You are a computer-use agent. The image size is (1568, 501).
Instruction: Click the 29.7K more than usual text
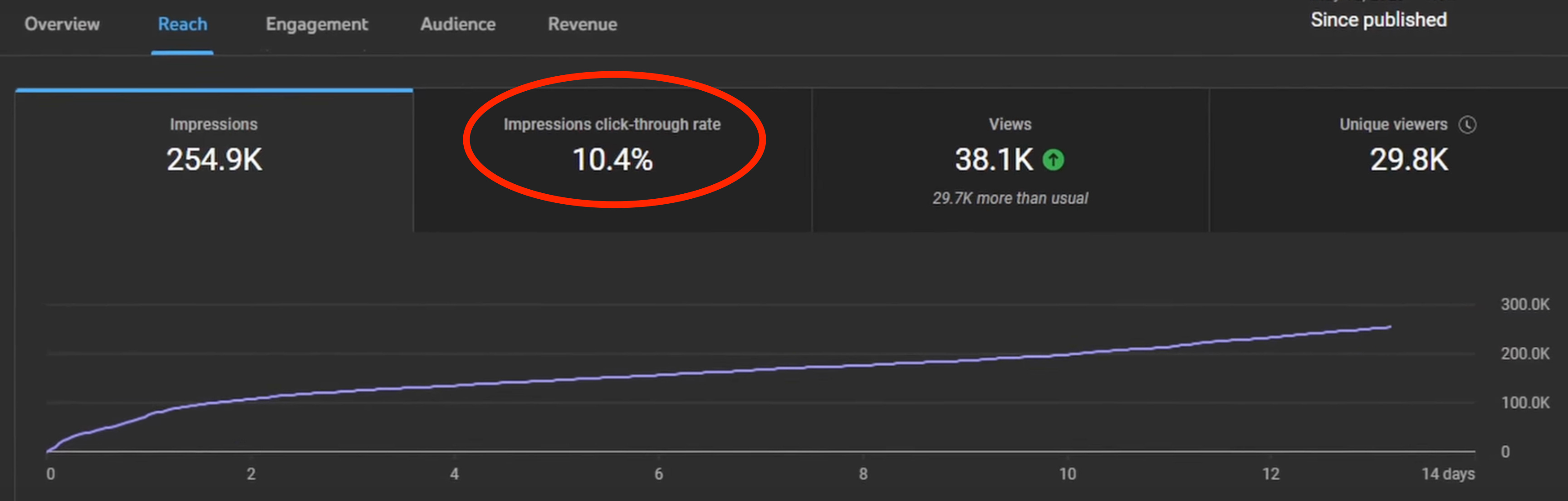click(1010, 198)
